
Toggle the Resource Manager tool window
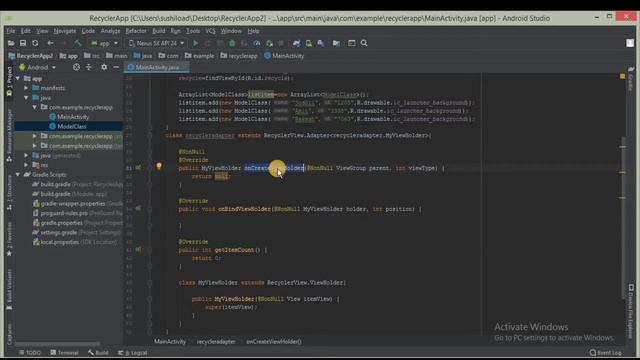coord(9,135)
